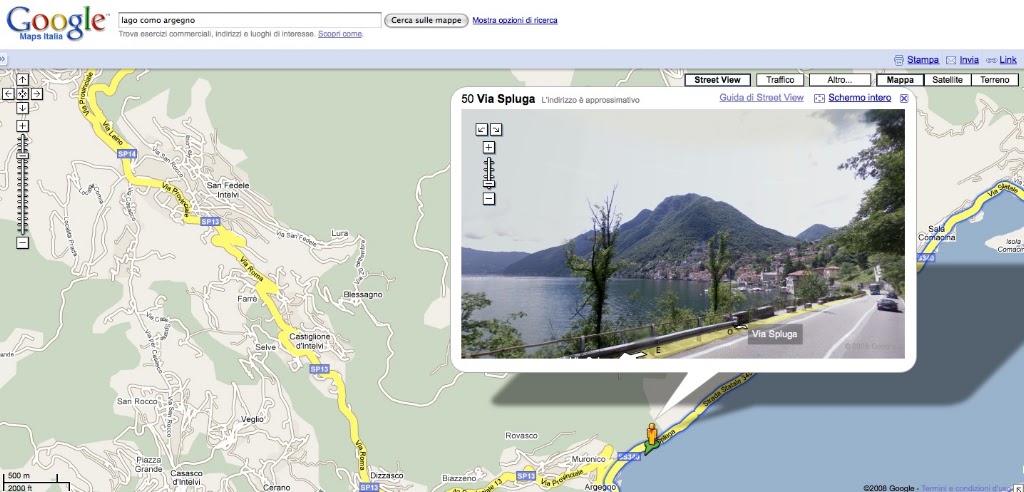Pan the map down with the arrow
This screenshot has width=1024, height=492.
coord(22,108)
